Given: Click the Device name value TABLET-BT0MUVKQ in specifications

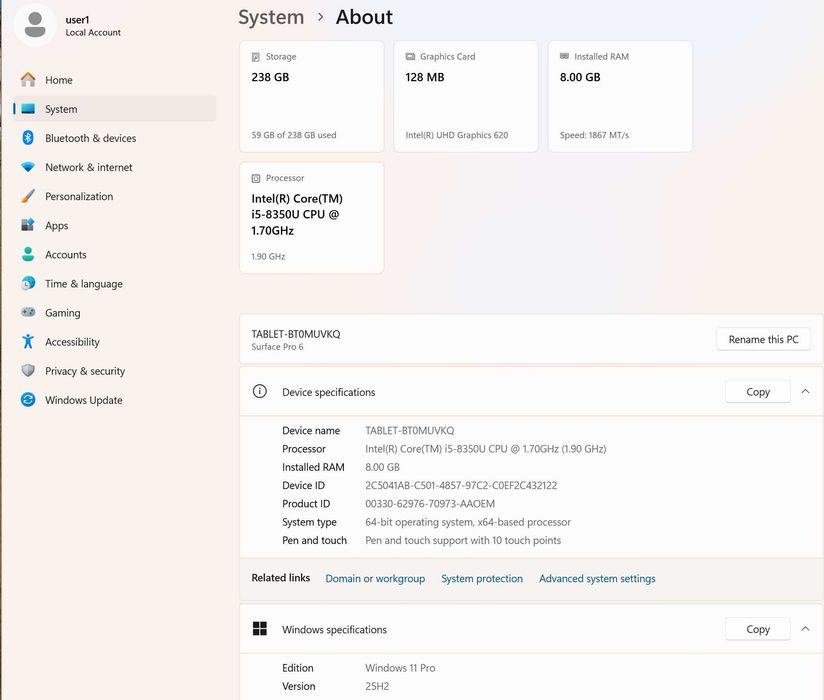Looking at the screenshot, I should (x=409, y=430).
